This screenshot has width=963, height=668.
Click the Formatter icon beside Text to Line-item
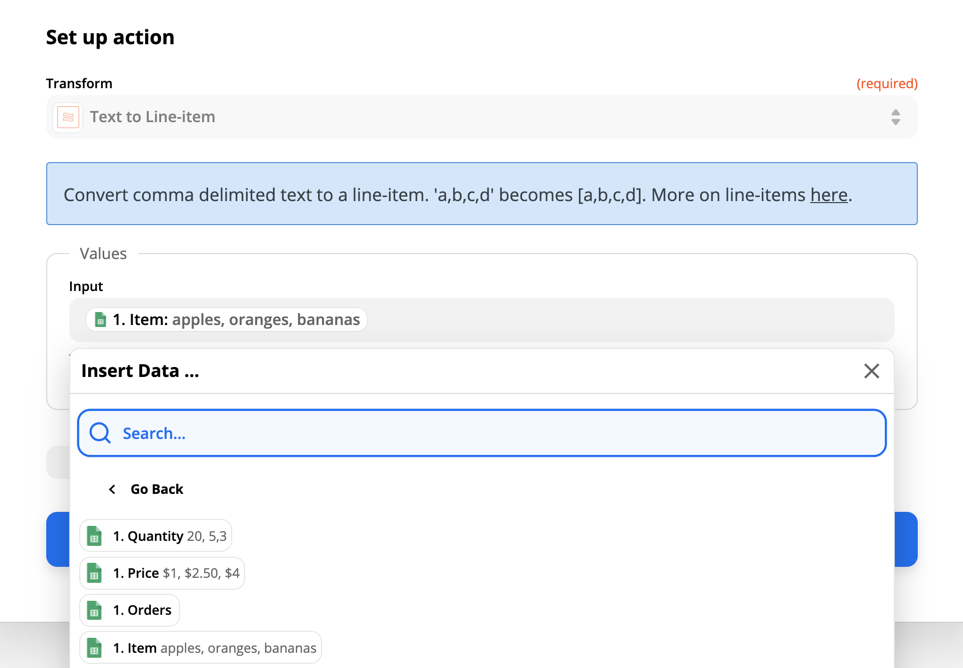(x=67, y=117)
